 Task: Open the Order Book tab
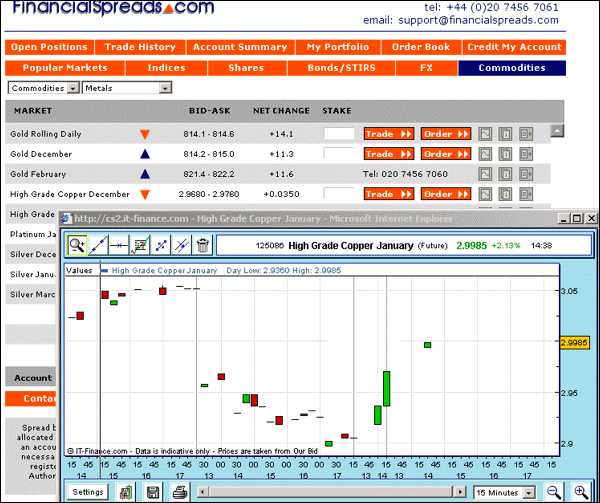(x=421, y=47)
